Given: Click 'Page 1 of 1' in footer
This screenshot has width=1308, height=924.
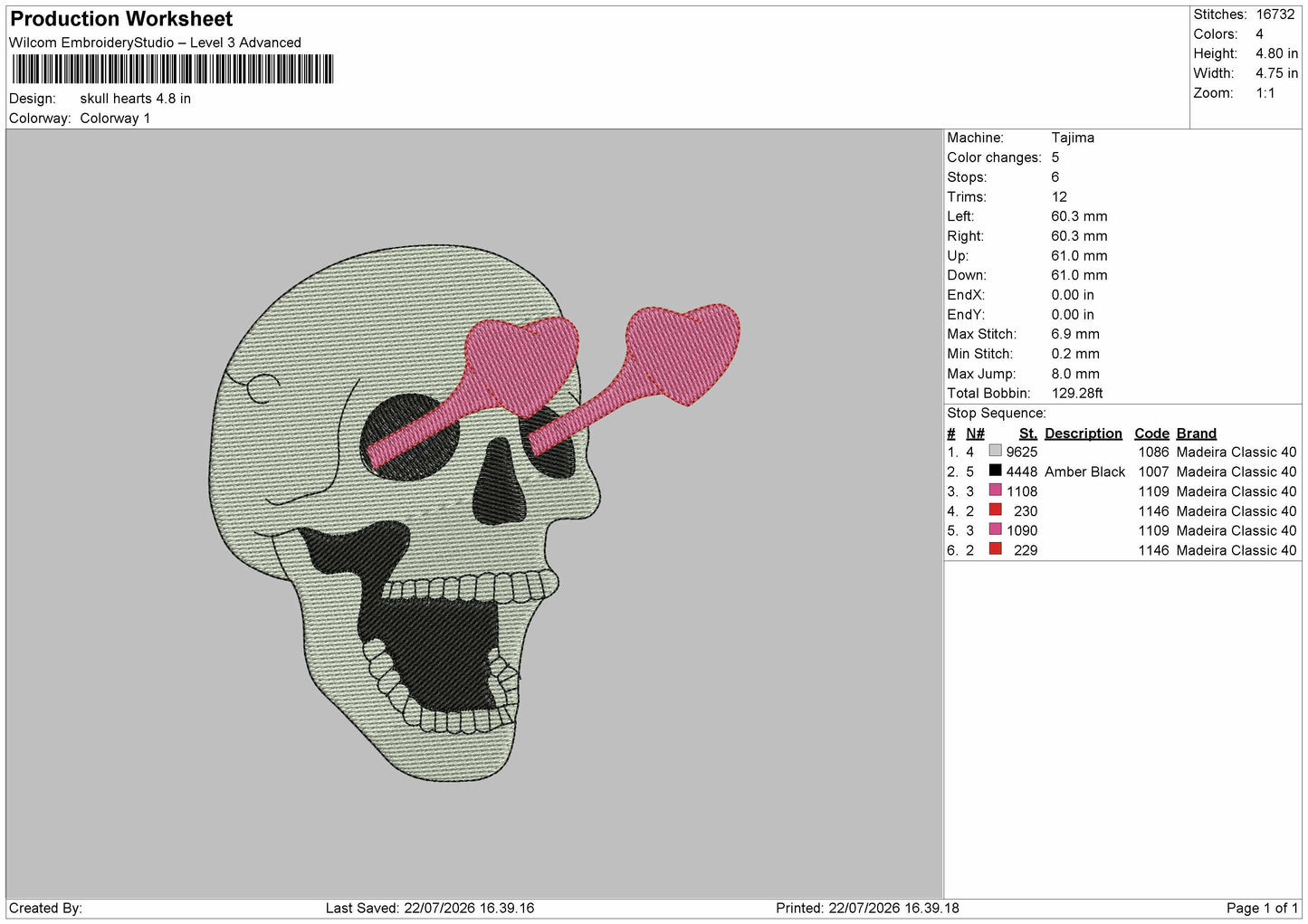Looking at the screenshot, I should [1262, 908].
